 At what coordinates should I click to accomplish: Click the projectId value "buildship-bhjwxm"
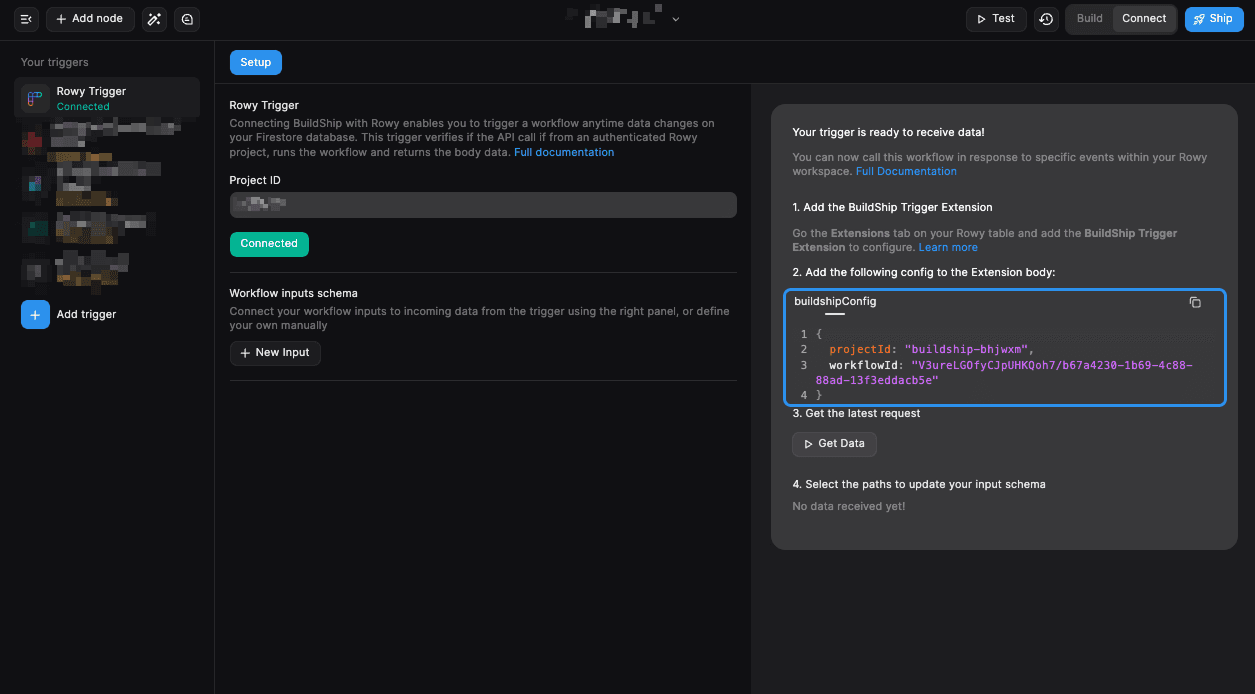click(968, 349)
